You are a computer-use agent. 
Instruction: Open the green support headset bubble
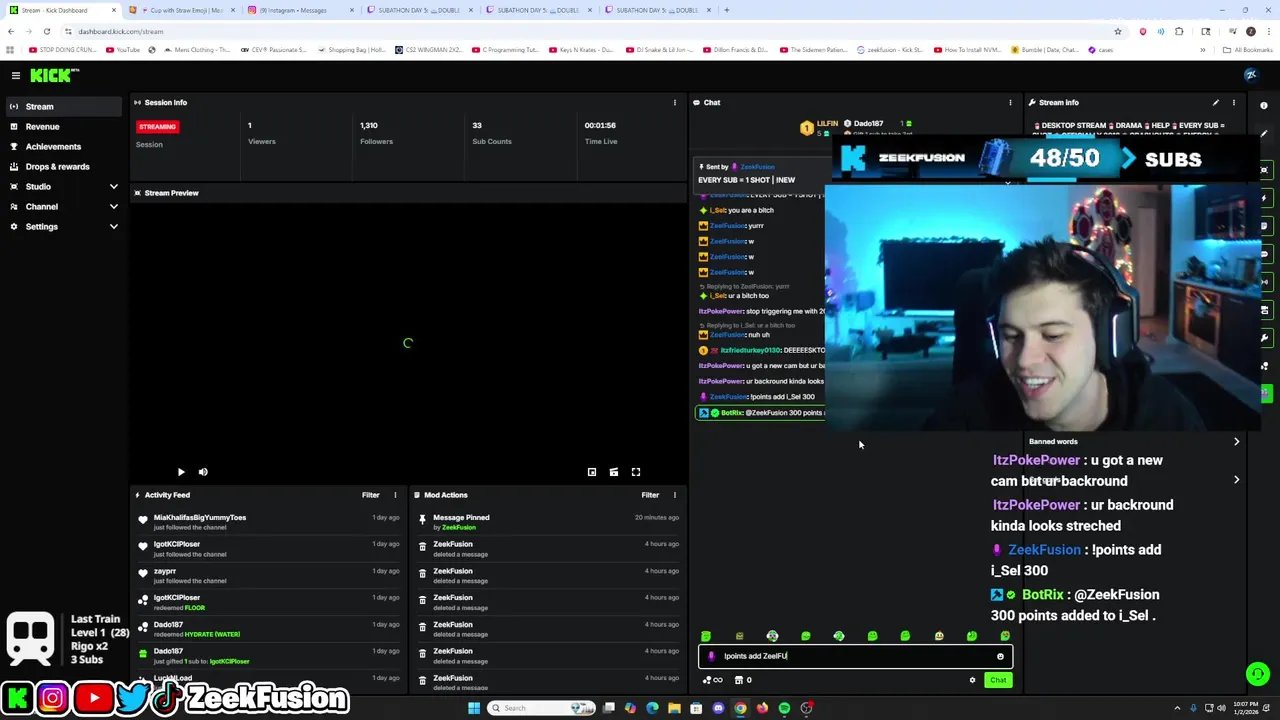1258,674
